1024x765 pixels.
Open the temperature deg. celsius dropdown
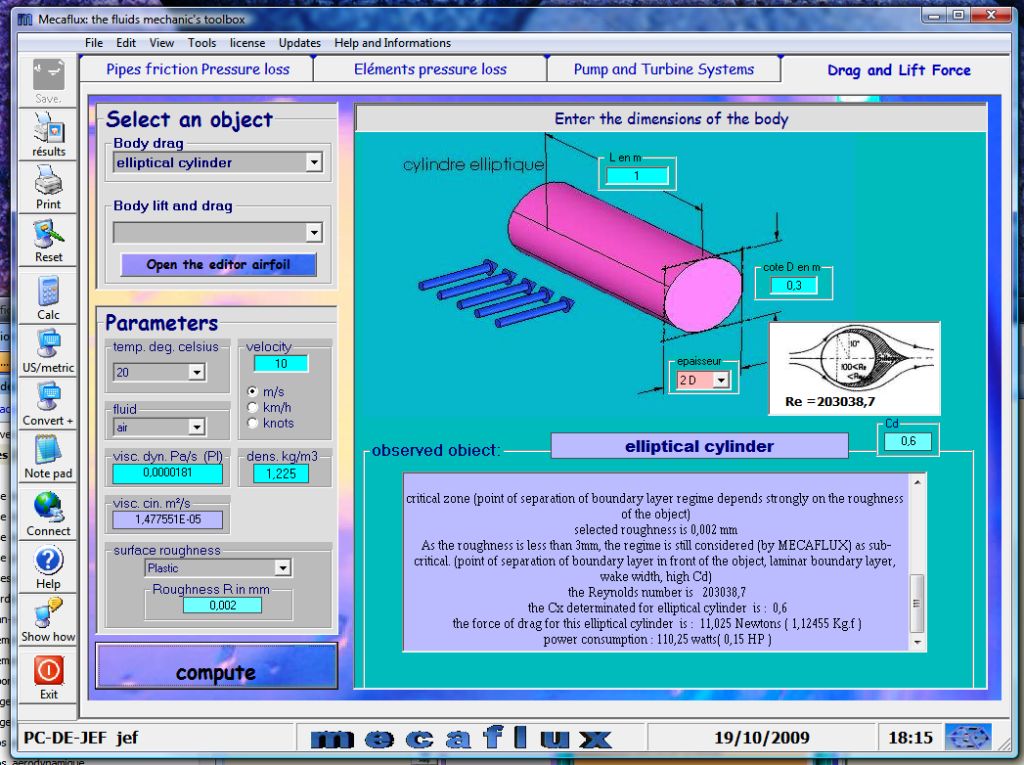(x=197, y=372)
